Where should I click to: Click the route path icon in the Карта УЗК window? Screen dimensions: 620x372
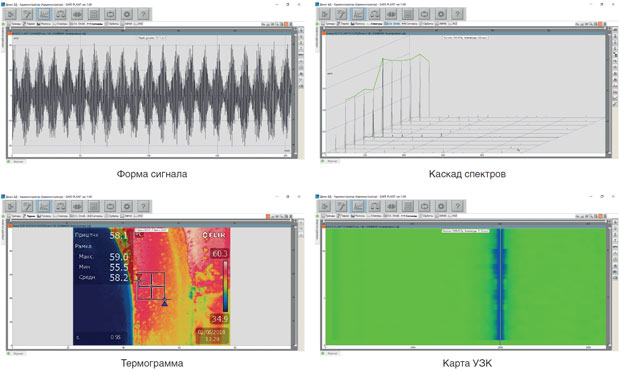375,206
